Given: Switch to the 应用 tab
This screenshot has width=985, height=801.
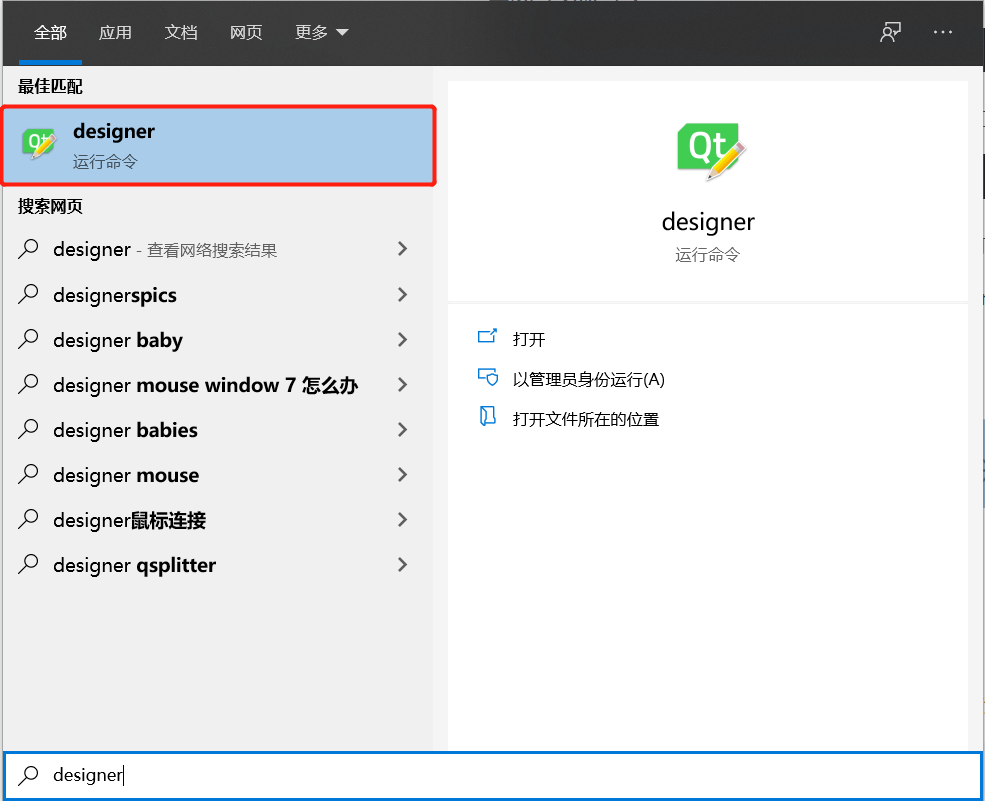Looking at the screenshot, I should tap(115, 32).
